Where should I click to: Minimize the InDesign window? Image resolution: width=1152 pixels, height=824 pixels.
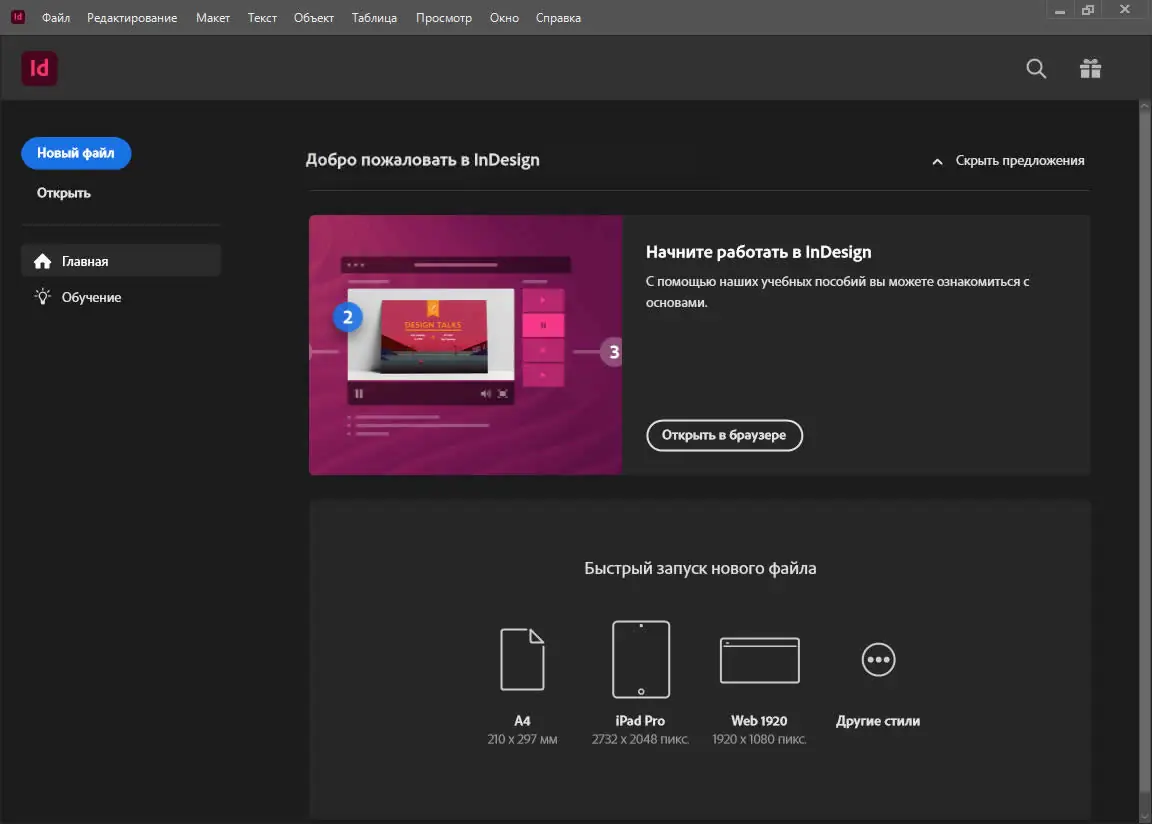point(1059,10)
